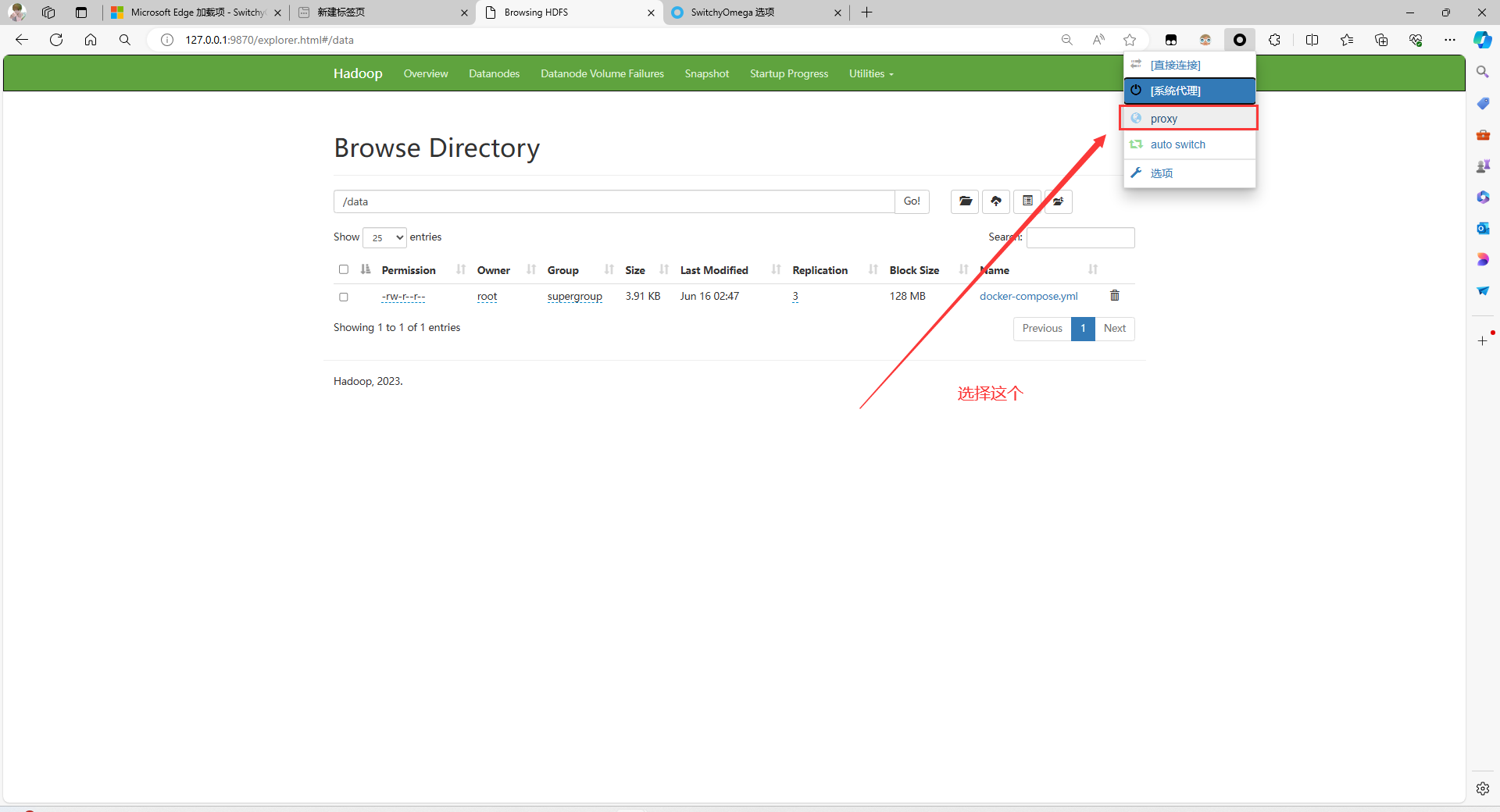Select auto switch in SwitchyOmega menu
The image size is (1500, 812).
(x=1189, y=144)
